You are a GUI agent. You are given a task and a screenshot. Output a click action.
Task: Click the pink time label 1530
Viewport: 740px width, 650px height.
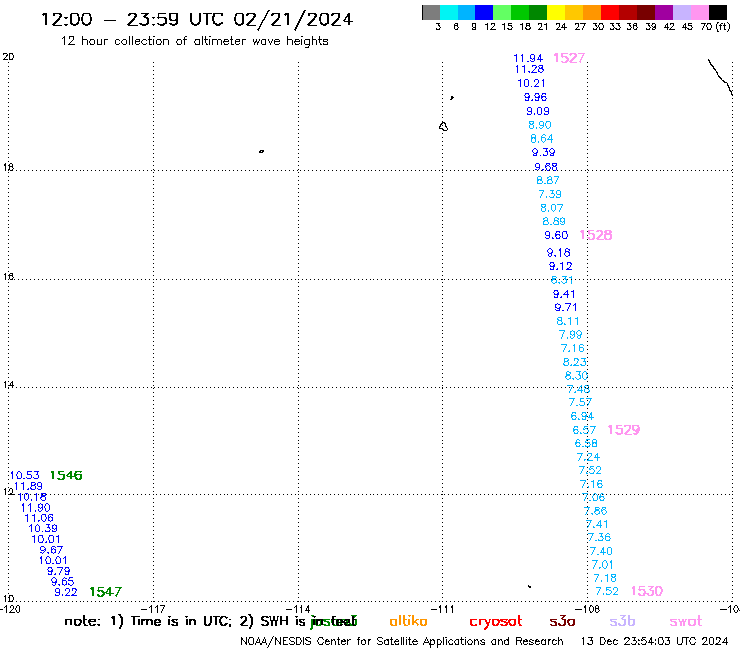pyautogui.click(x=647, y=591)
